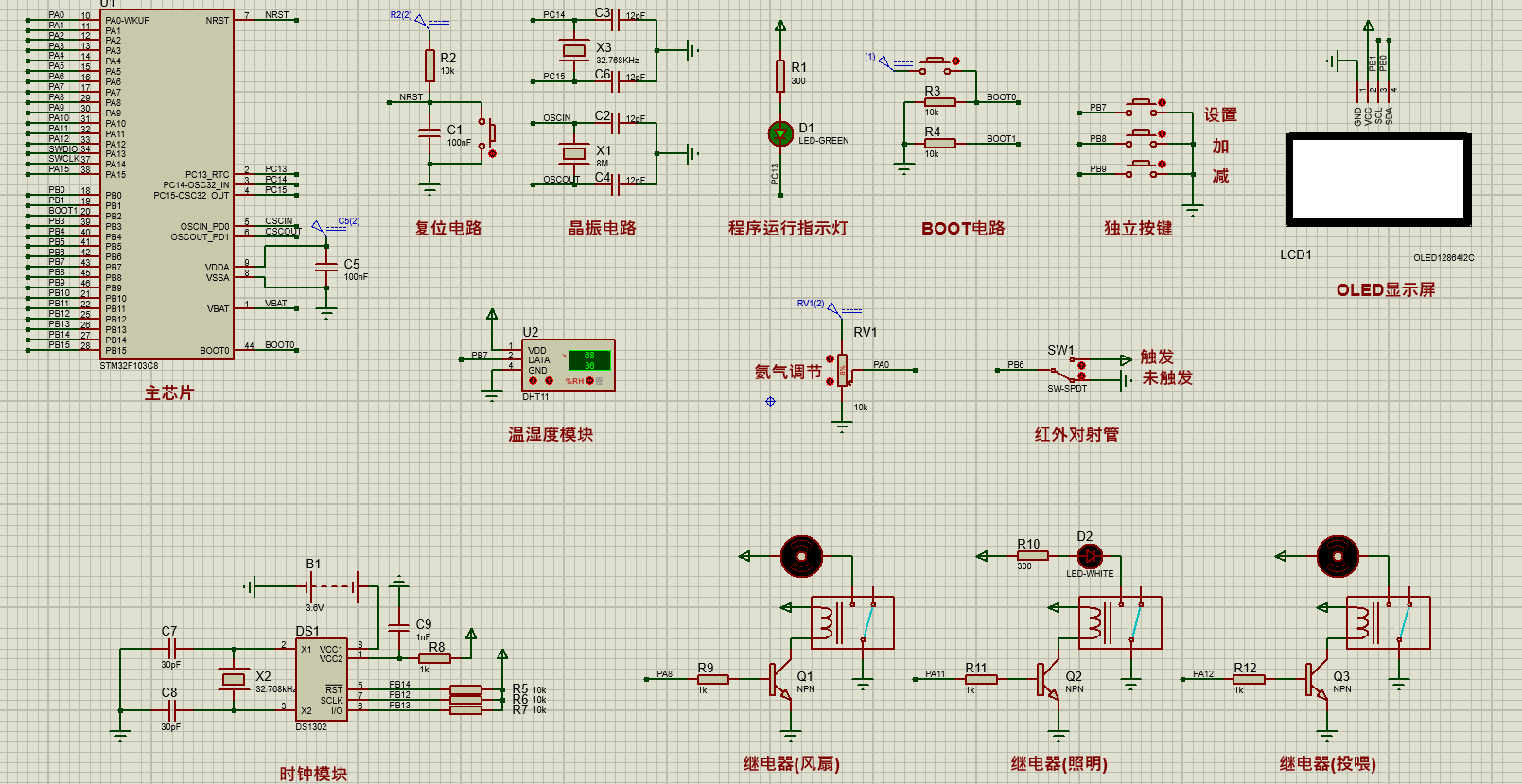
Task: Select the white LED D2 symbol
Action: [1090, 556]
